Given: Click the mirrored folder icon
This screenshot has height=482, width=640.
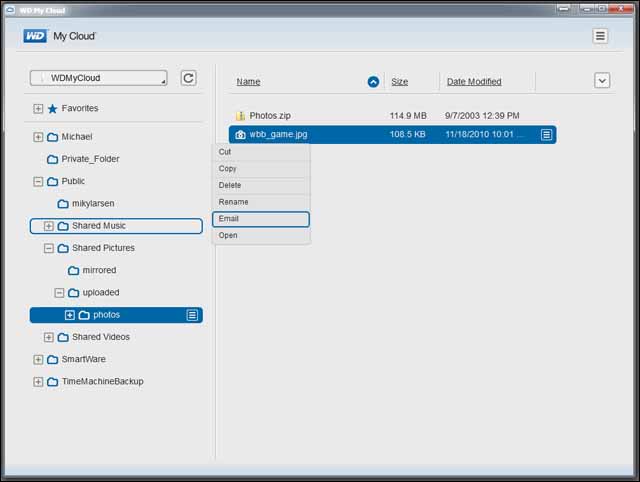Looking at the screenshot, I should 73,271.
